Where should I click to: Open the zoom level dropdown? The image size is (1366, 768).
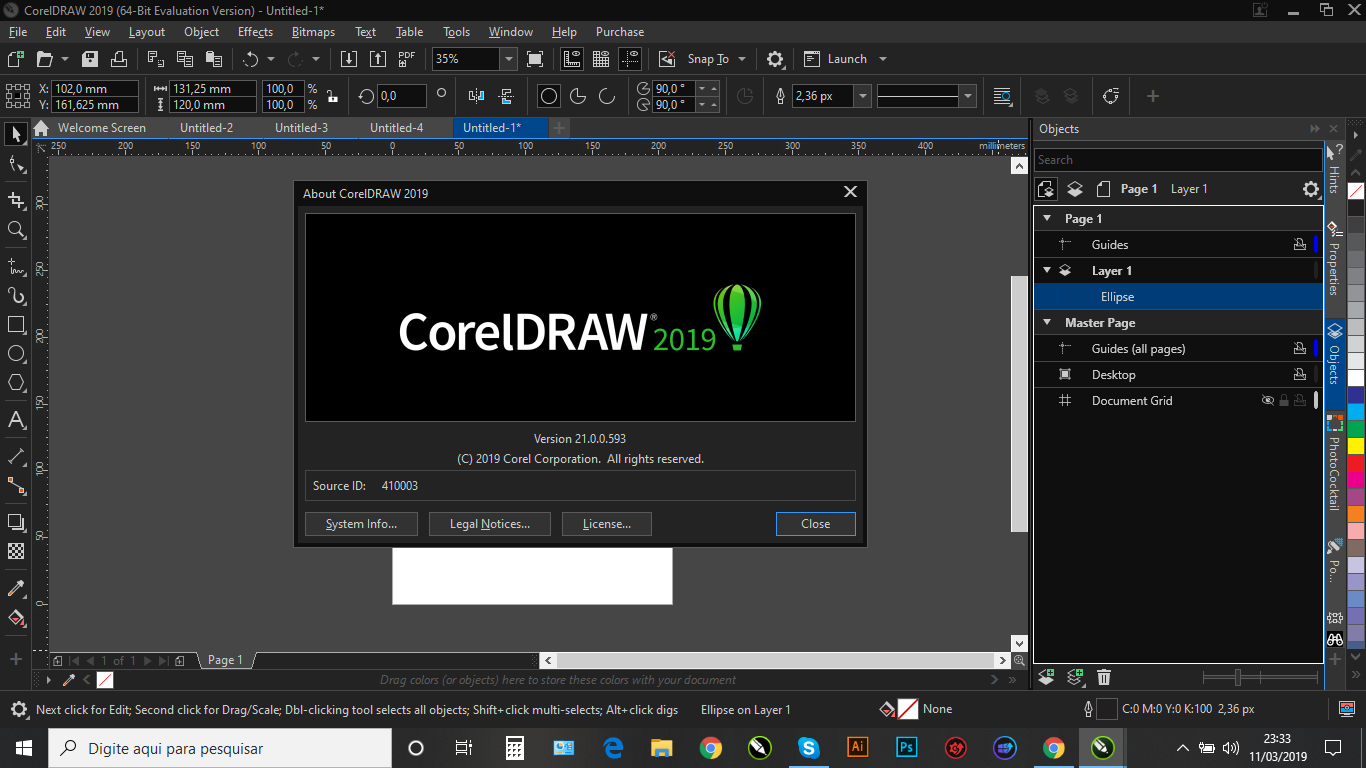click(x=509, y=58)
